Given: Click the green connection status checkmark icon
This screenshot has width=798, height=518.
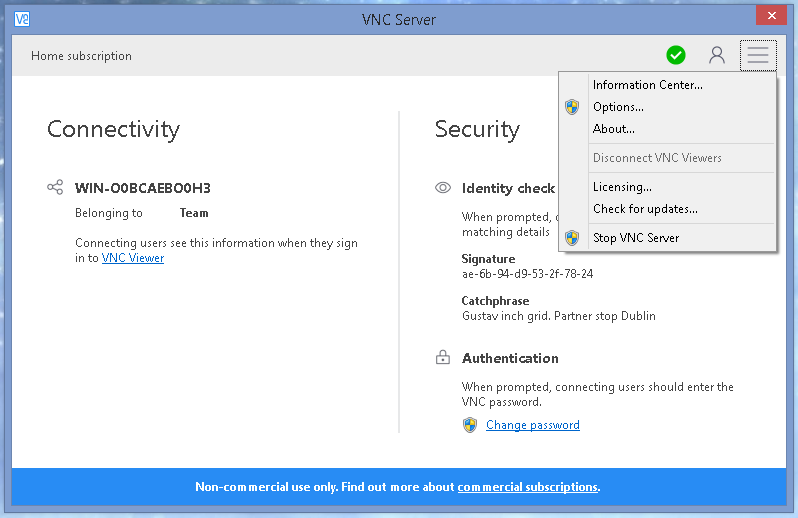Looking at the screenshot, I should (x=676, y=55).
